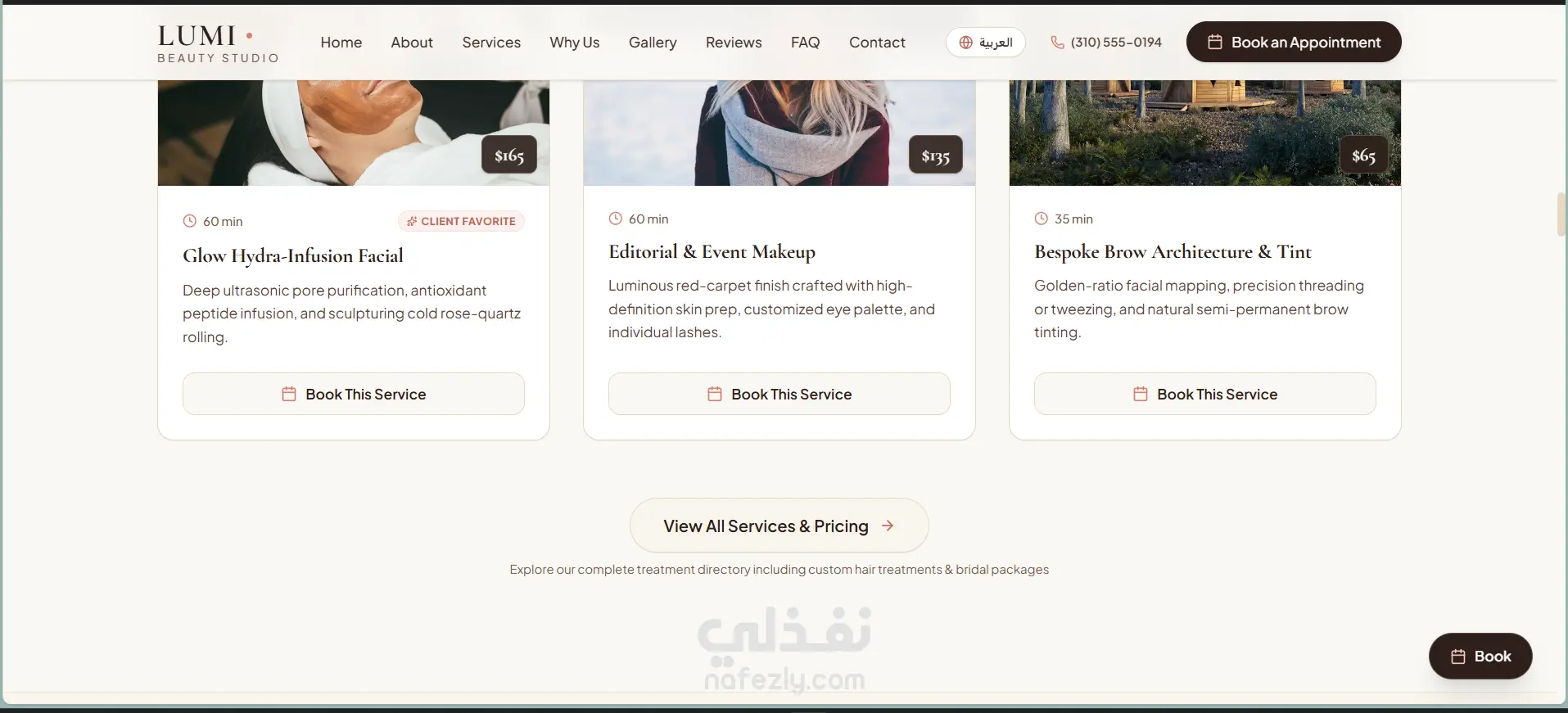Open the Glow Hydra-Infusion Facial title
This screenshot has height=713, width=1568.
[x=293, y=255]
